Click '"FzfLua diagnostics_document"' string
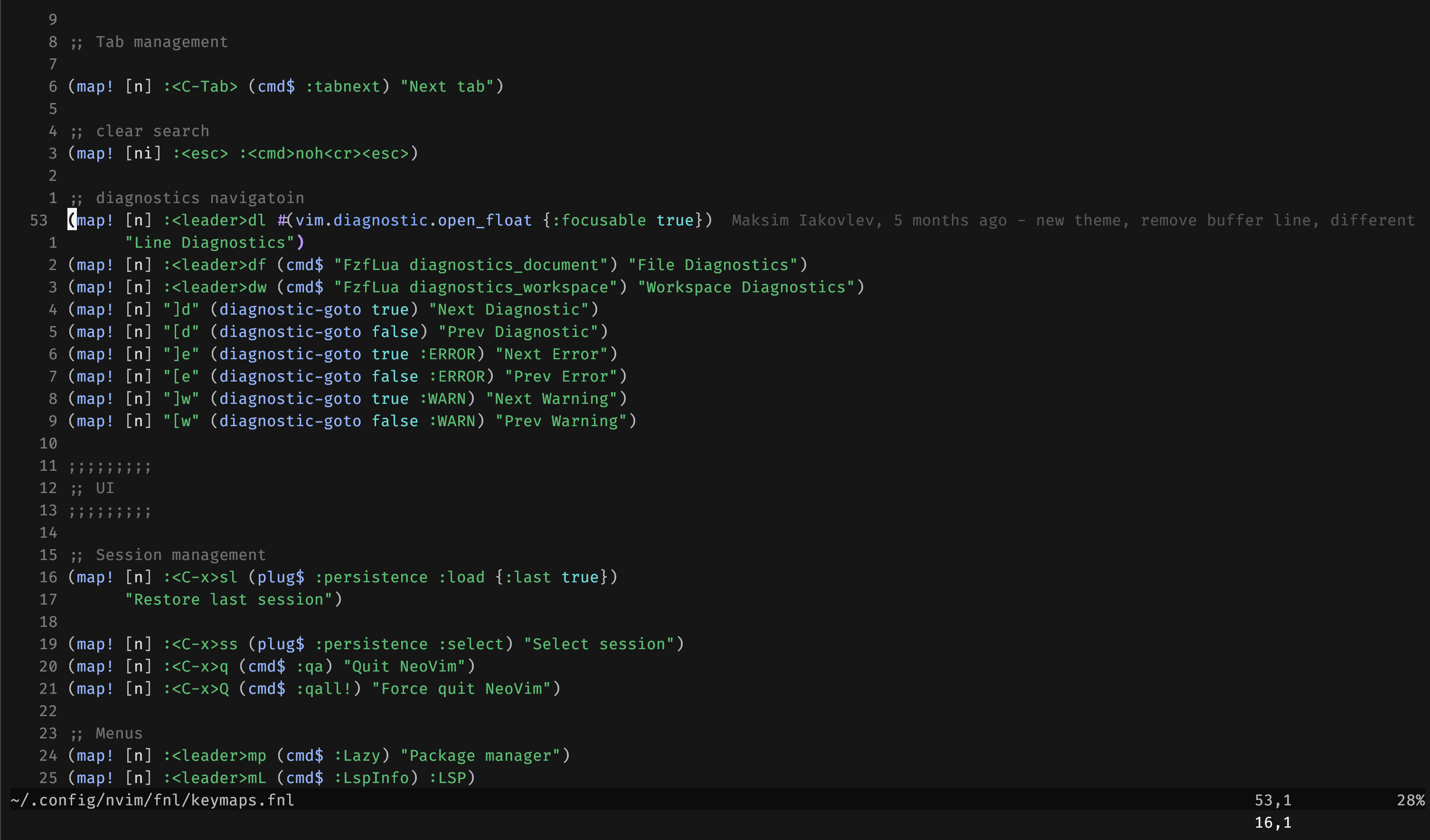 (471, 265)
